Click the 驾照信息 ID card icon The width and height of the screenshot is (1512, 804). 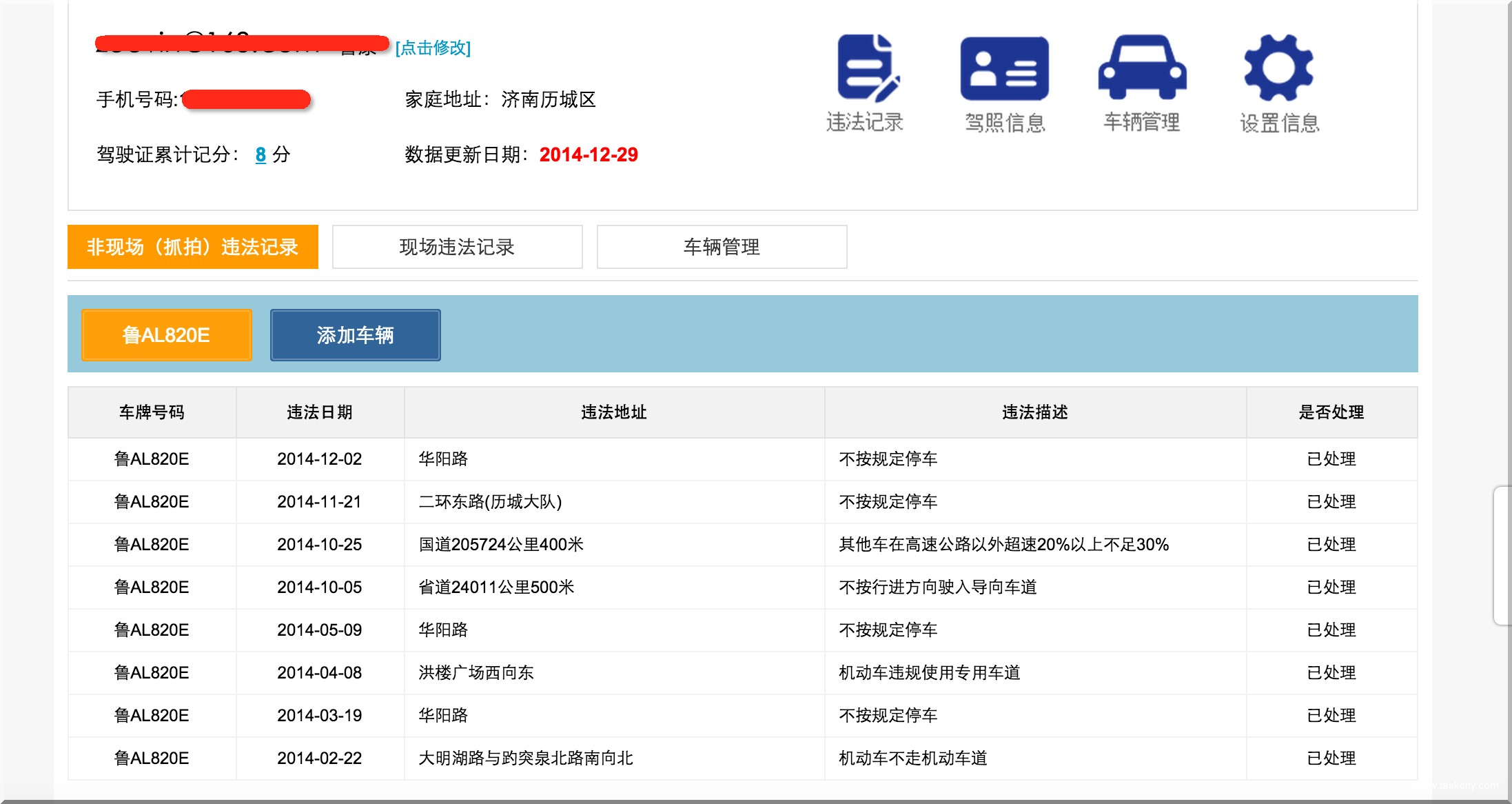[1004, 69]
